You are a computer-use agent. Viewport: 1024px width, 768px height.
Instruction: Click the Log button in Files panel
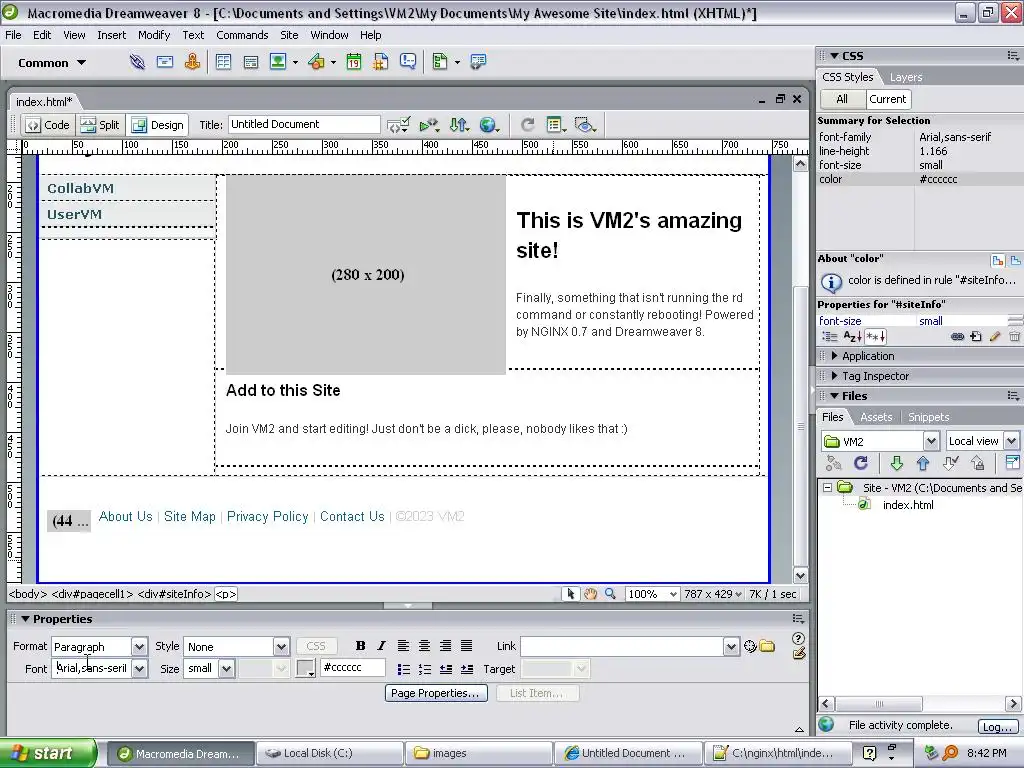tap(997, 726)
